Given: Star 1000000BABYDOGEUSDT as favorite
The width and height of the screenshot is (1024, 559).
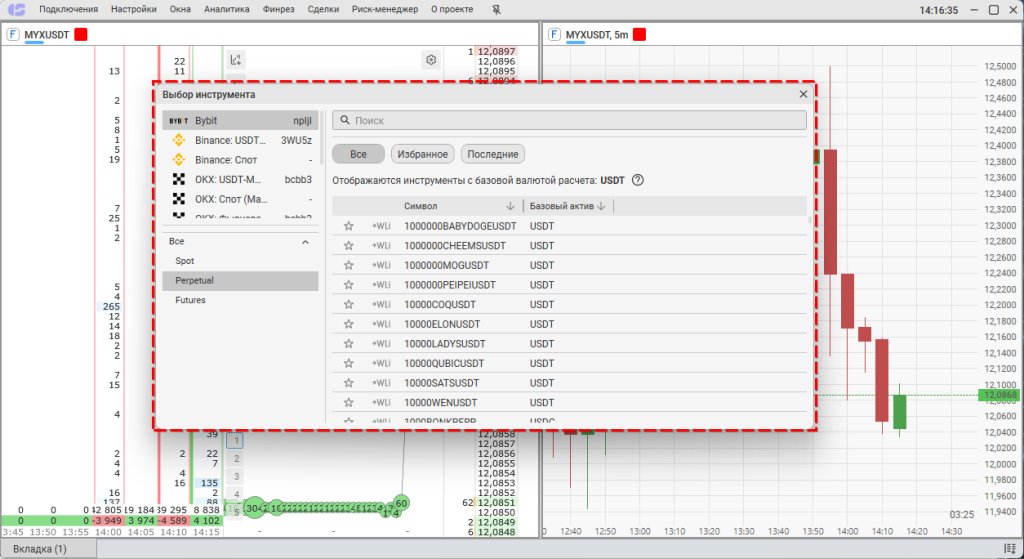Looking at the screenshot, I should click(349, 226).
